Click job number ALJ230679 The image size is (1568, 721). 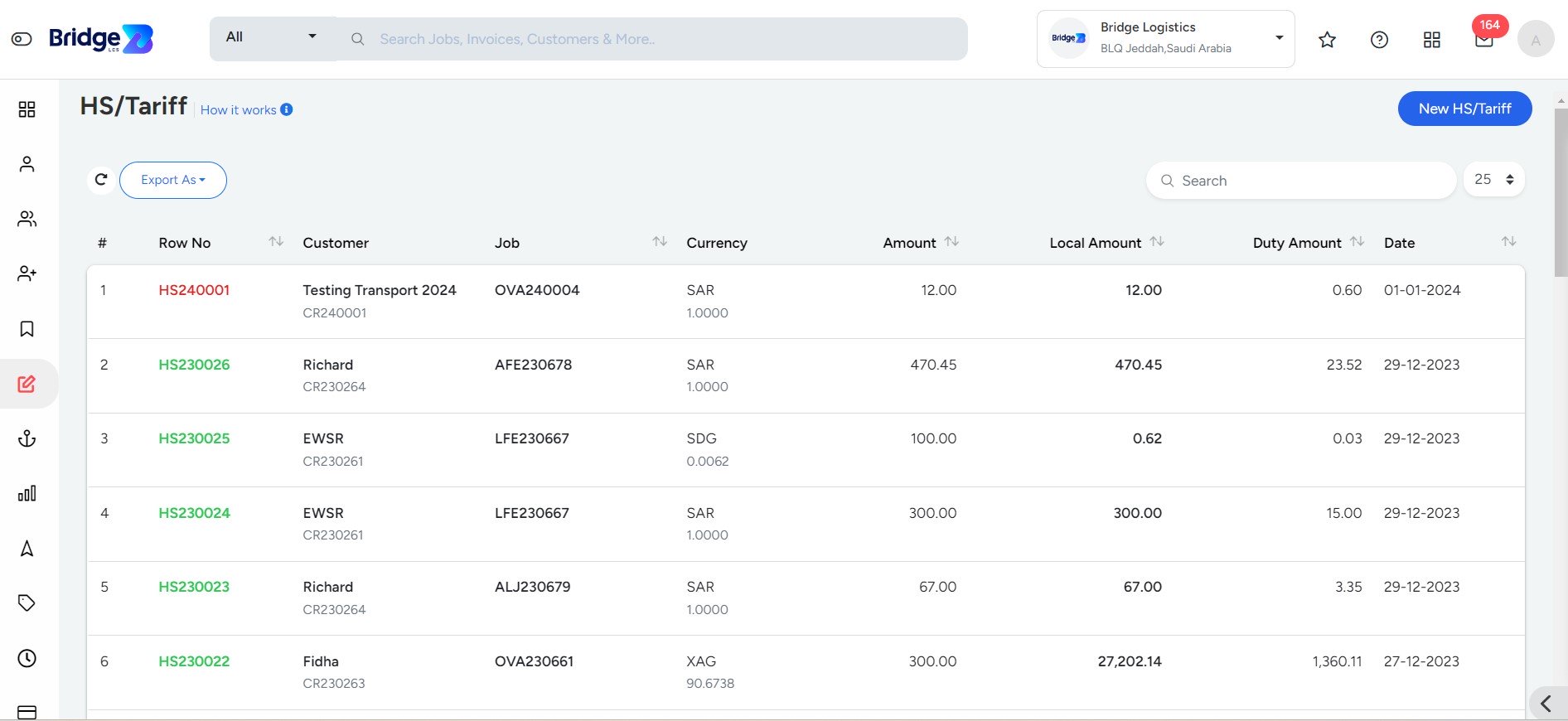tap(532, 587)
